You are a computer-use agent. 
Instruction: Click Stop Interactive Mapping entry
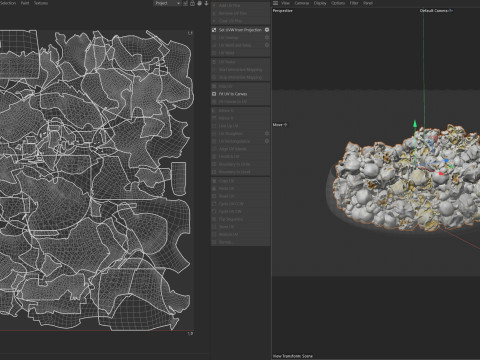[240, 77]
